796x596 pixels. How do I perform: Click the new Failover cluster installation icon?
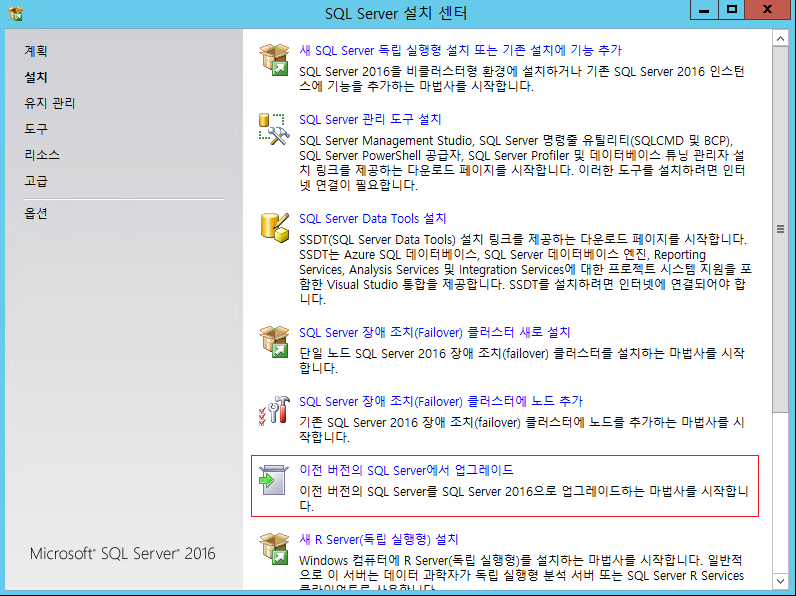274,342
